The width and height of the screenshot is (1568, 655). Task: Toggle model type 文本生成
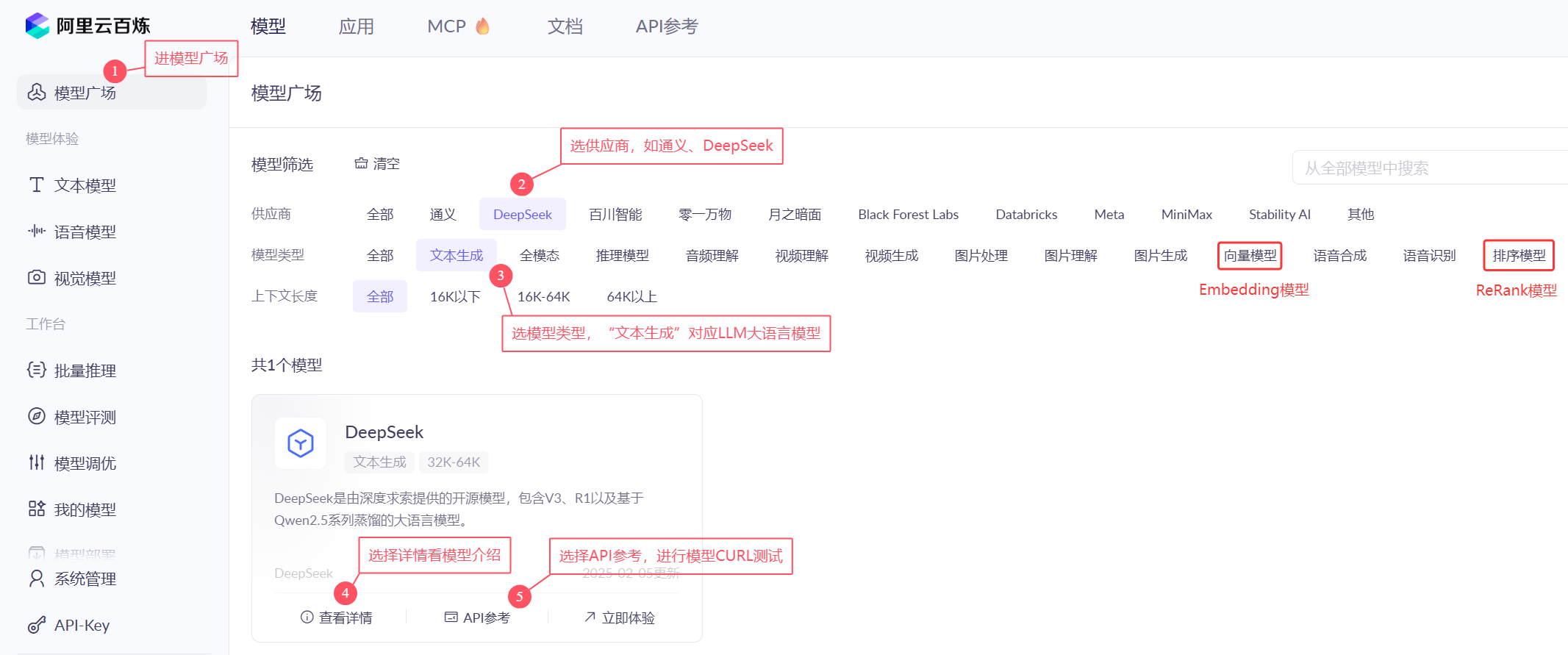tap(457, 255)
